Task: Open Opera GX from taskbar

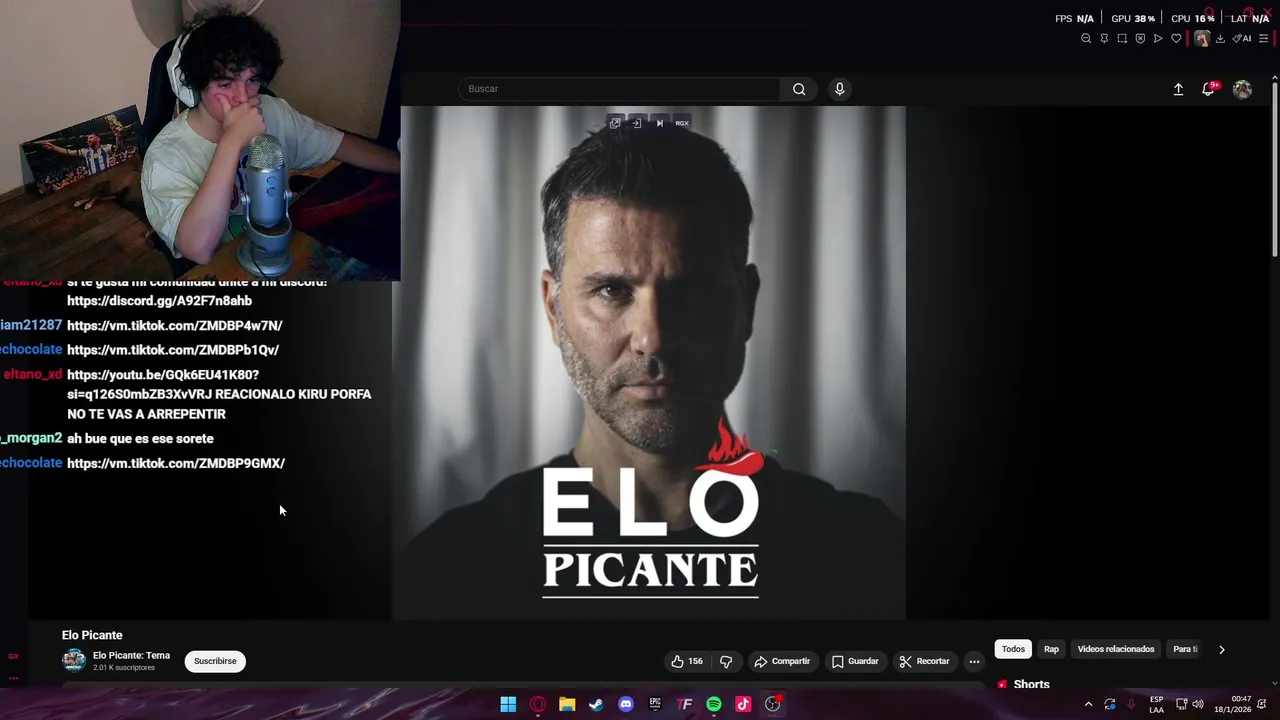Action: (538, 704)
